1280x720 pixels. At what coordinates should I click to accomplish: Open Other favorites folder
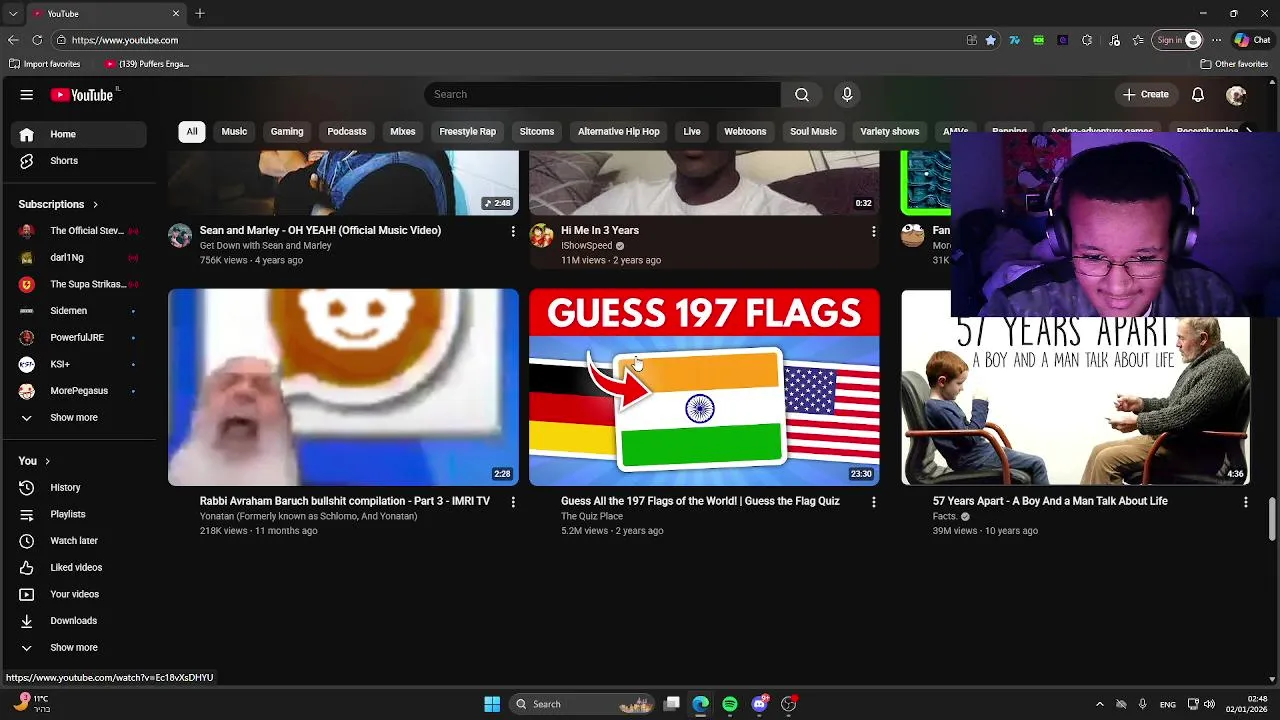click(x=1234, y=64)
